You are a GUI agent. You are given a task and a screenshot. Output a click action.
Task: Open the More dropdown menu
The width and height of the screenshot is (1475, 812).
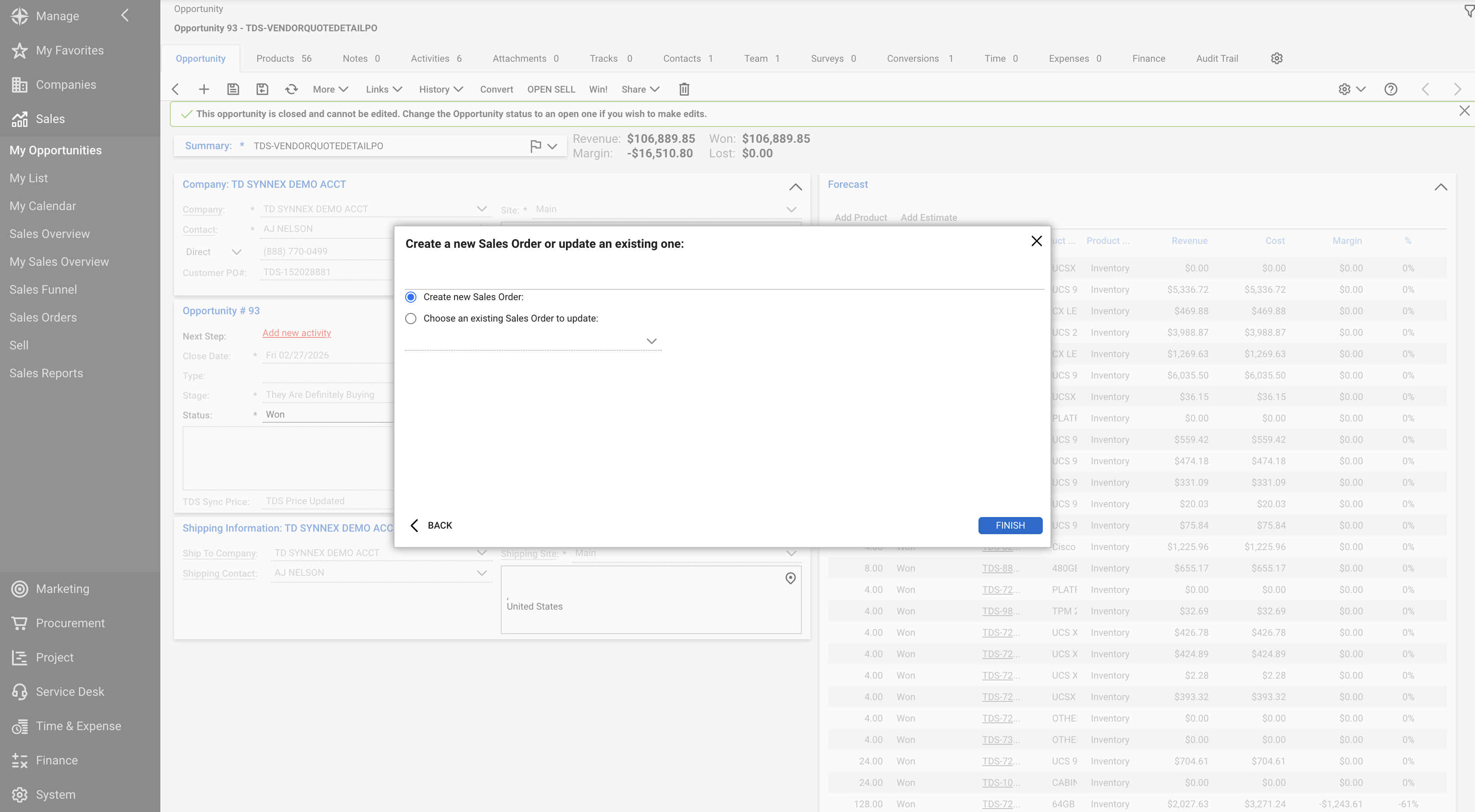click(x=331, y=89)
